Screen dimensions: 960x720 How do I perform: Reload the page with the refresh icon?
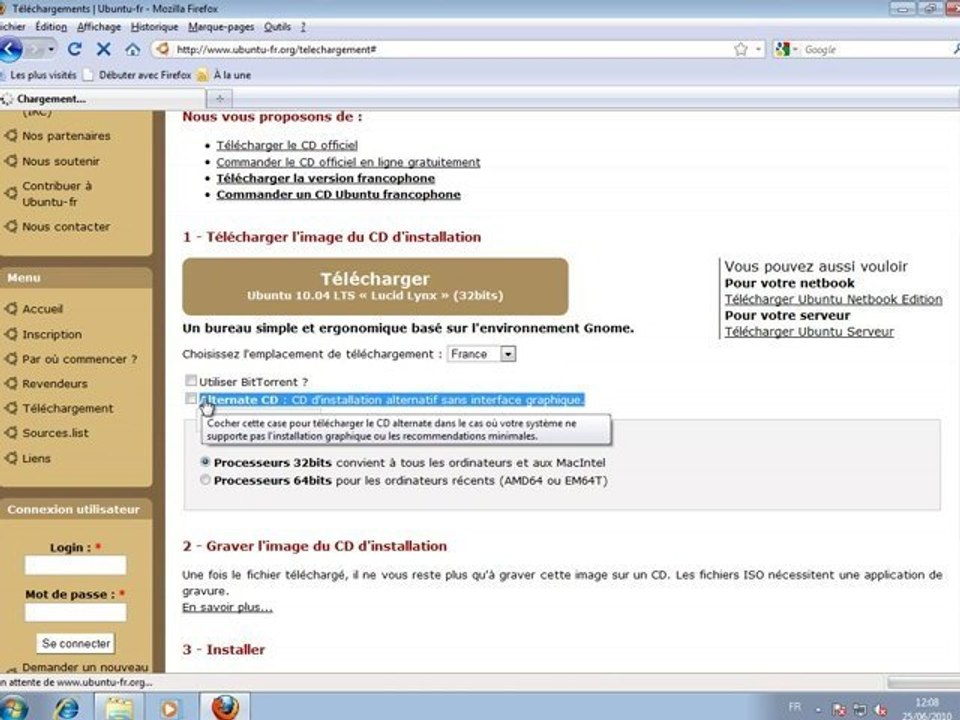75,49
